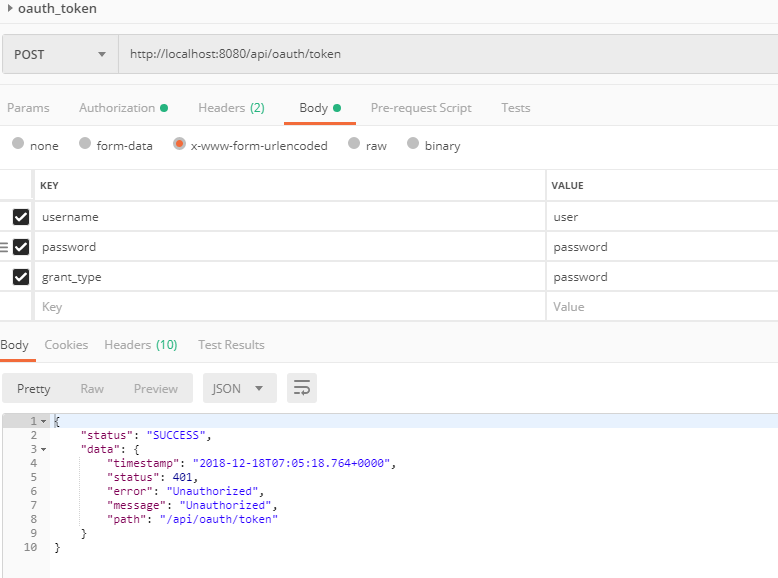778x578 pixels.
Task: Toggle the line wrap icon
Action: point(302,388)
